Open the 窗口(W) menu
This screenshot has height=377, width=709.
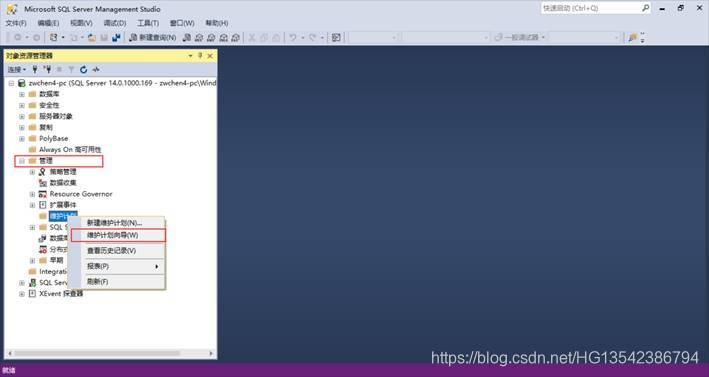point(182,23)
